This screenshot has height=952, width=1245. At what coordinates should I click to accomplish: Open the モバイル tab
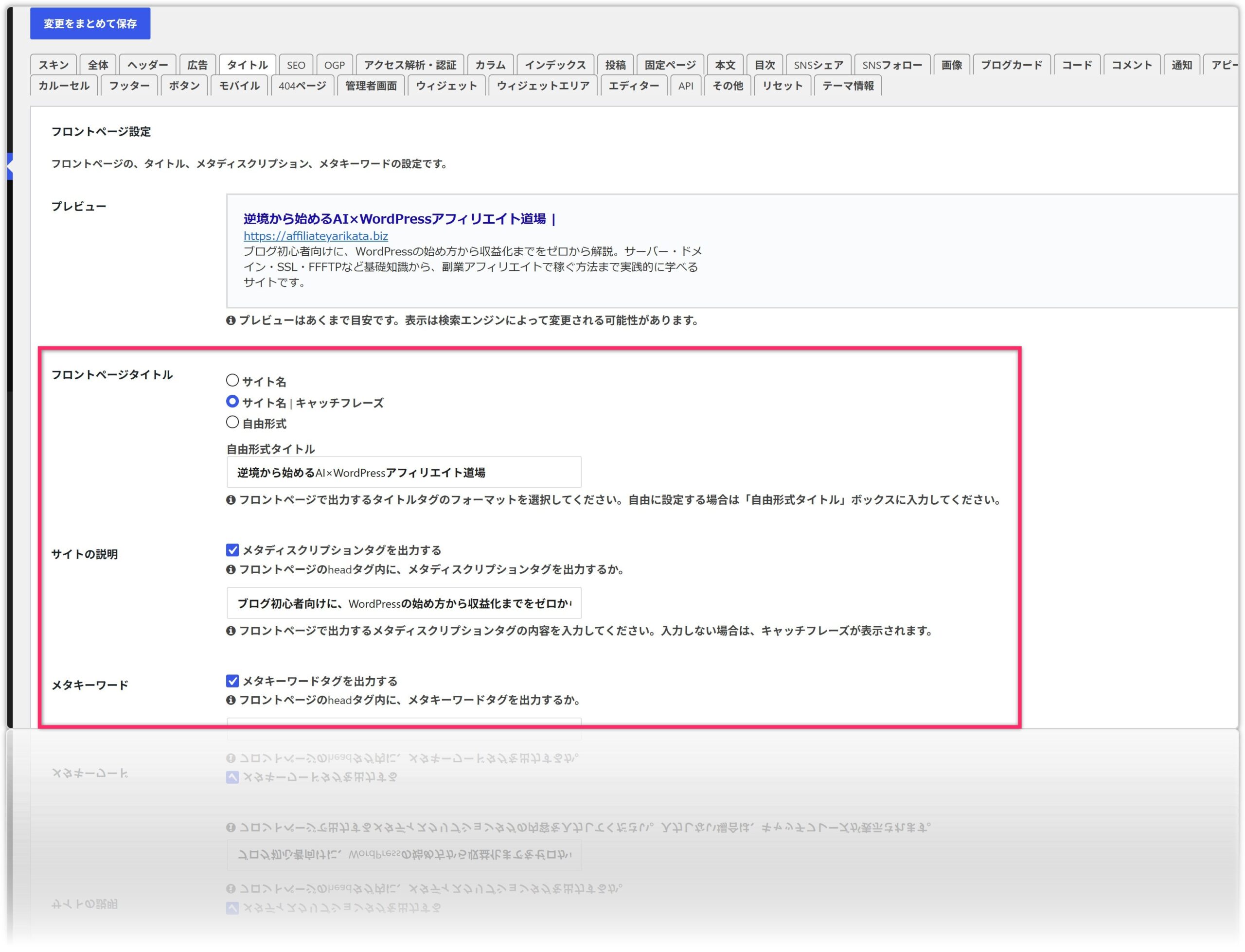(239, 86)
